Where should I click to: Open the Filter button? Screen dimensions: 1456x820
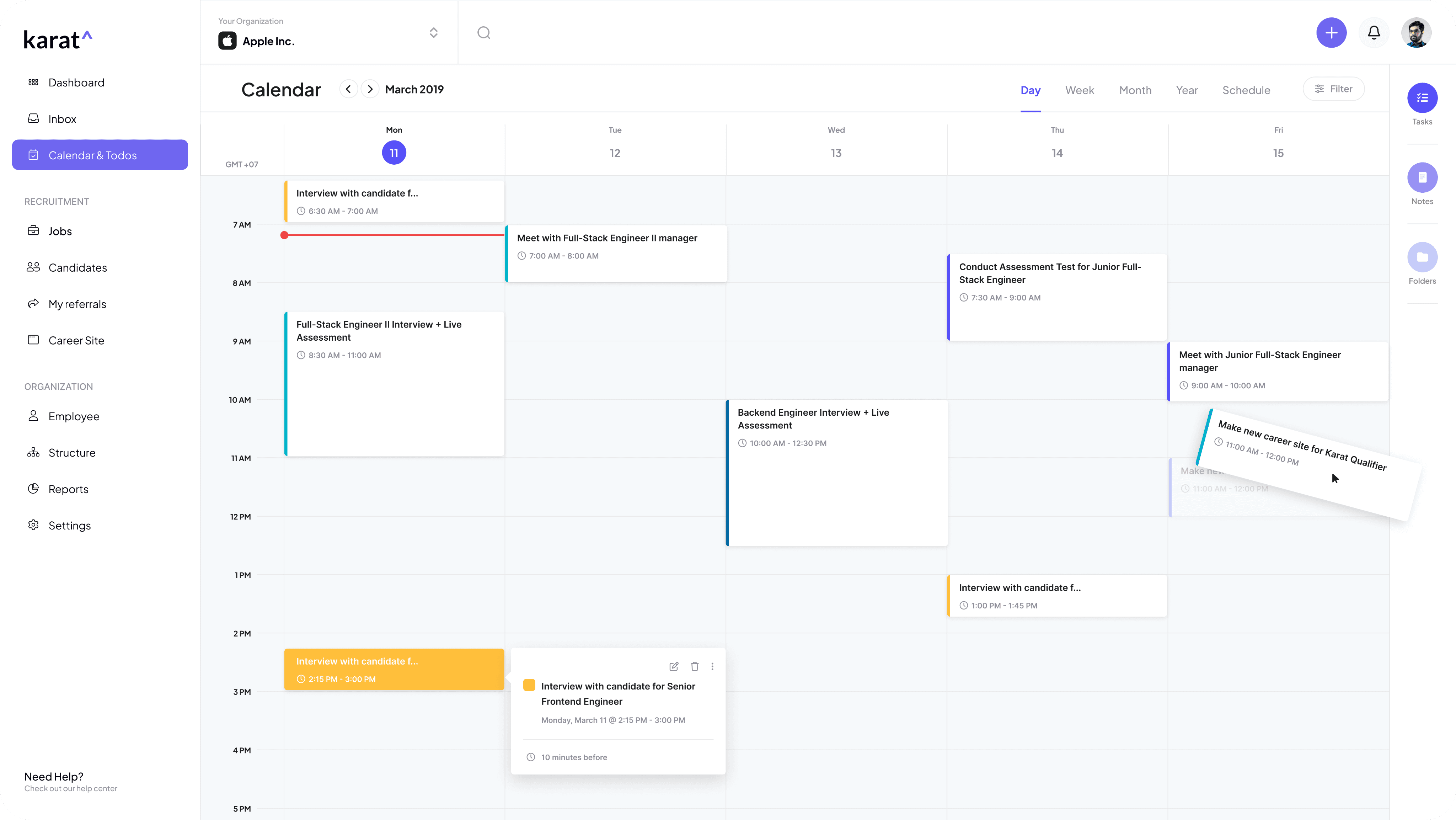coord(1333,89)
